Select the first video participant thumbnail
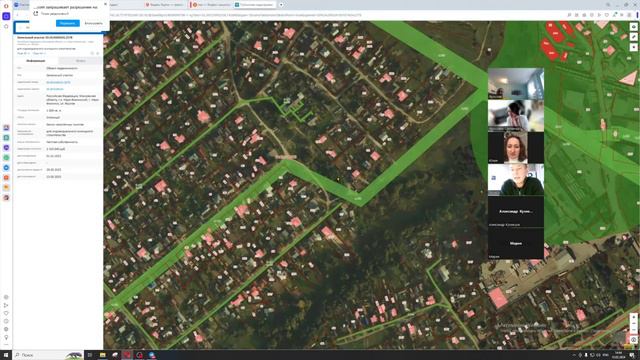This screenshot has width=640, height=360. click(516, 83)
